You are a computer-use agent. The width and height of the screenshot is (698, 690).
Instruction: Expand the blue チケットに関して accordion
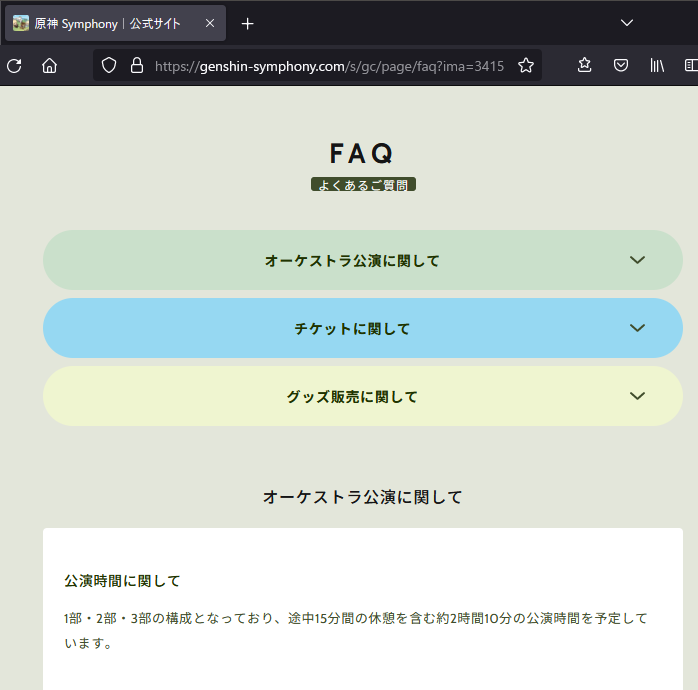point(363,328)
